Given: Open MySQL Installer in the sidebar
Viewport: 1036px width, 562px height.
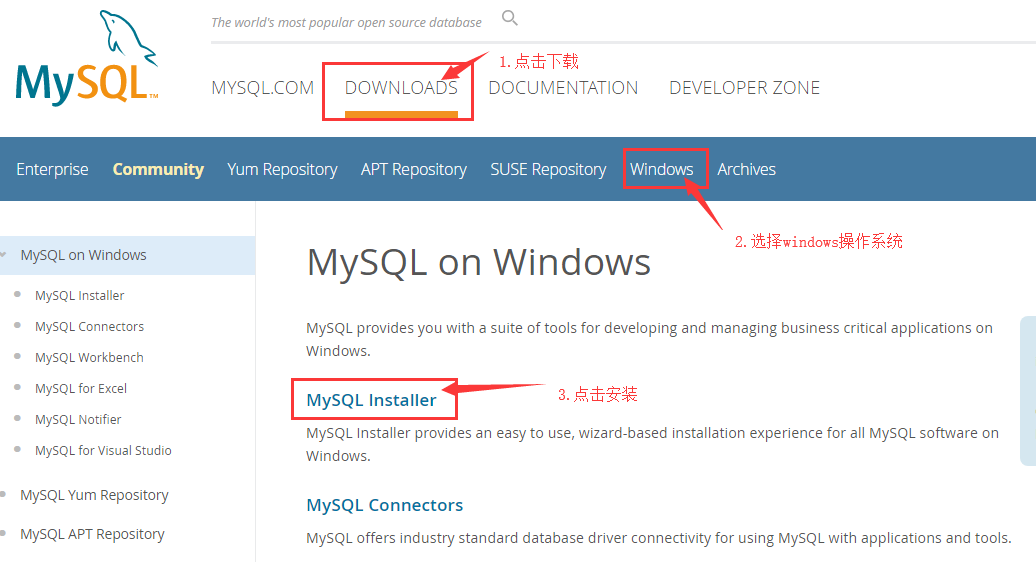Looking at the screenshot, I should [x=79, y=295].
